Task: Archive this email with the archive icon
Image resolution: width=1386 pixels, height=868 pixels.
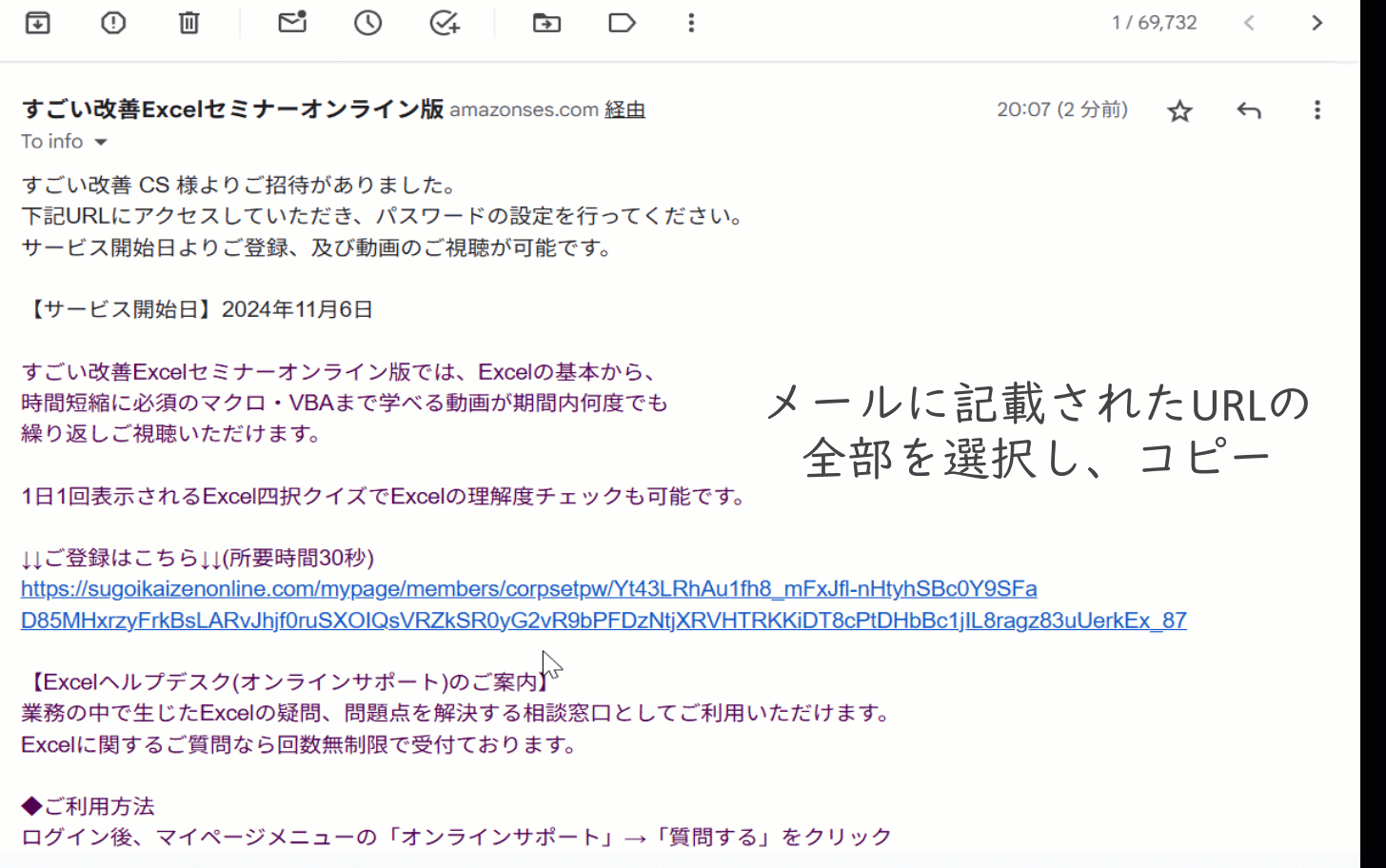Action: 37,23
